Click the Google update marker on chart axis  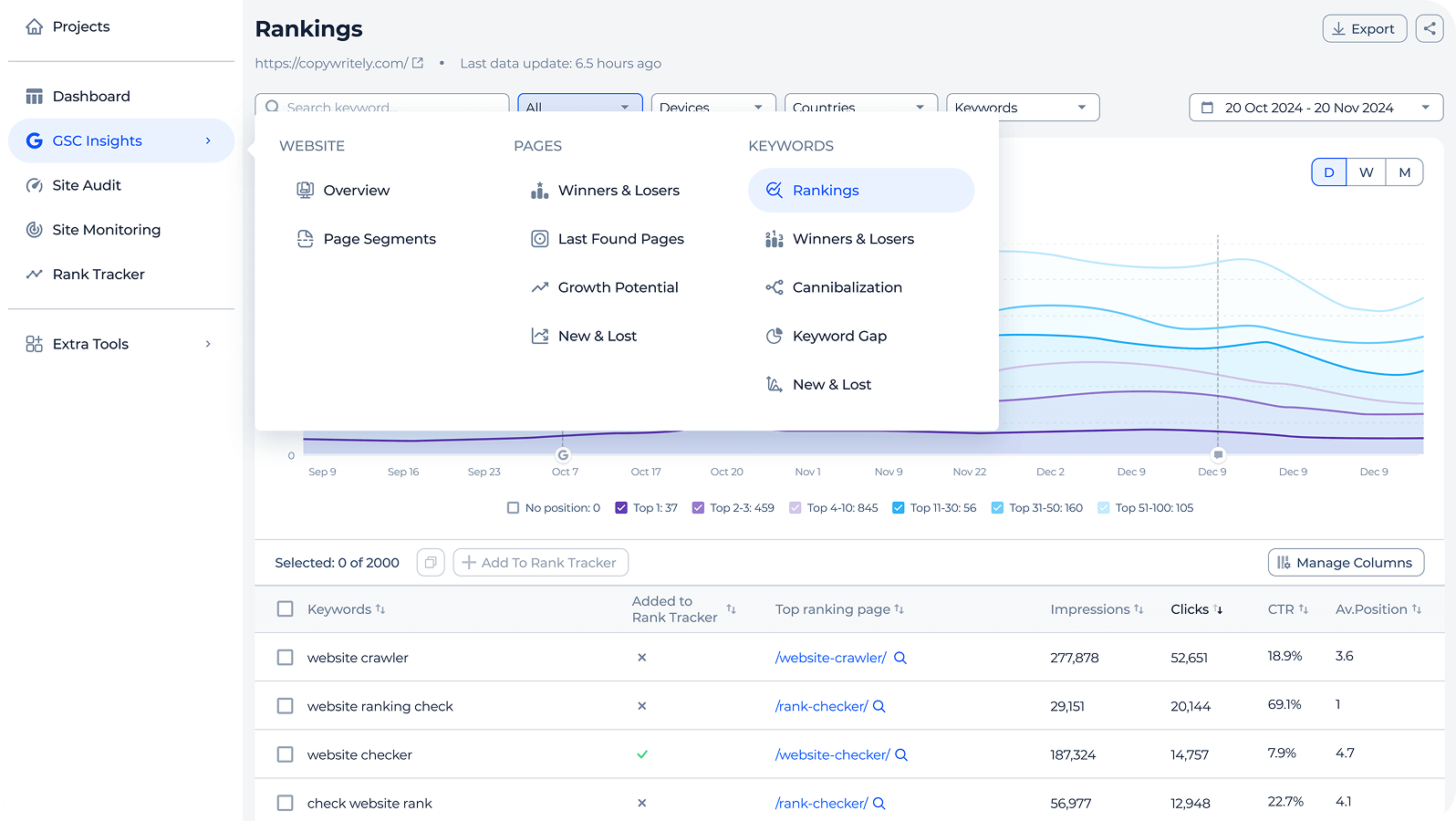tap(563, 454)
